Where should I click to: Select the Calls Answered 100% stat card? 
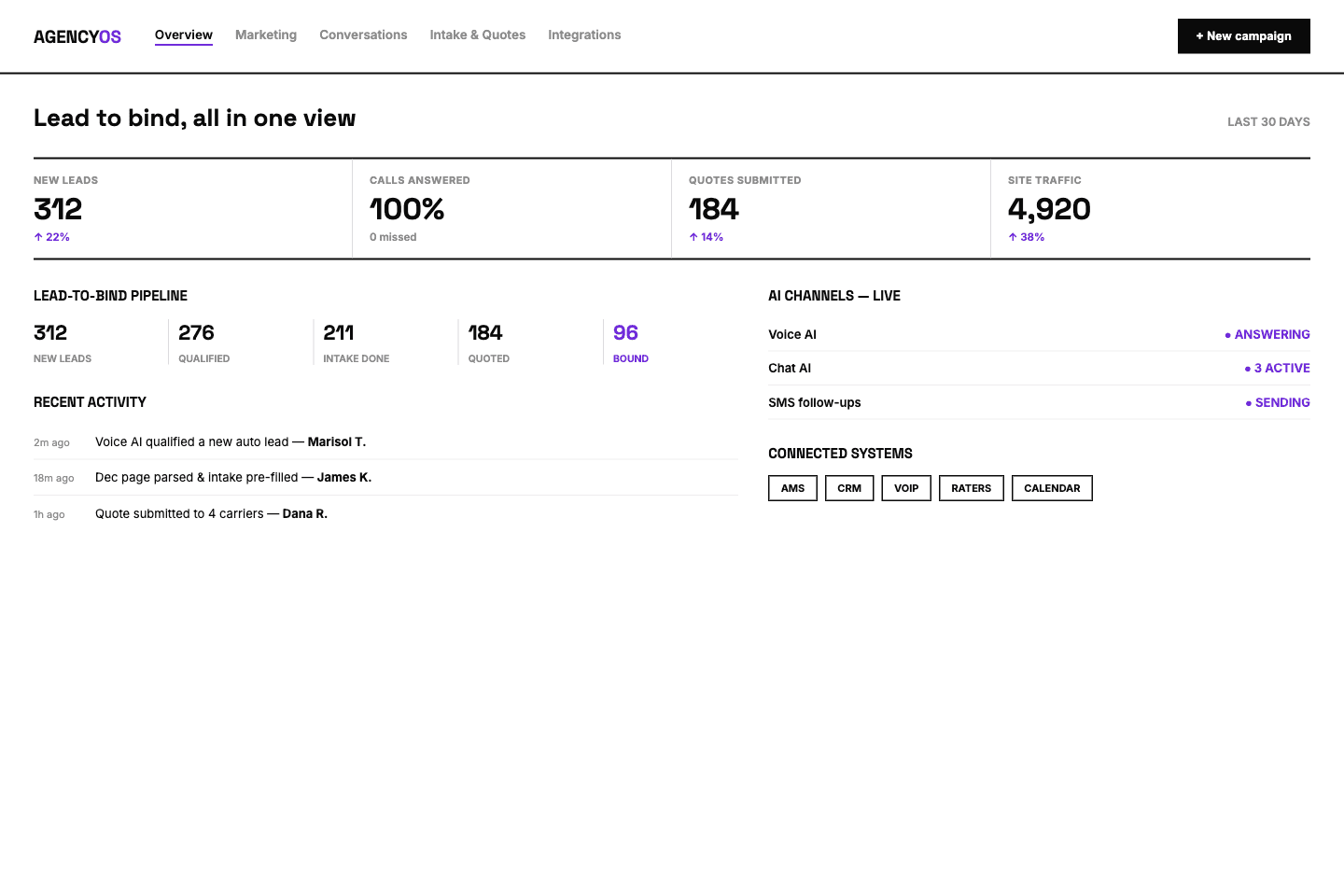click(511, 208)
